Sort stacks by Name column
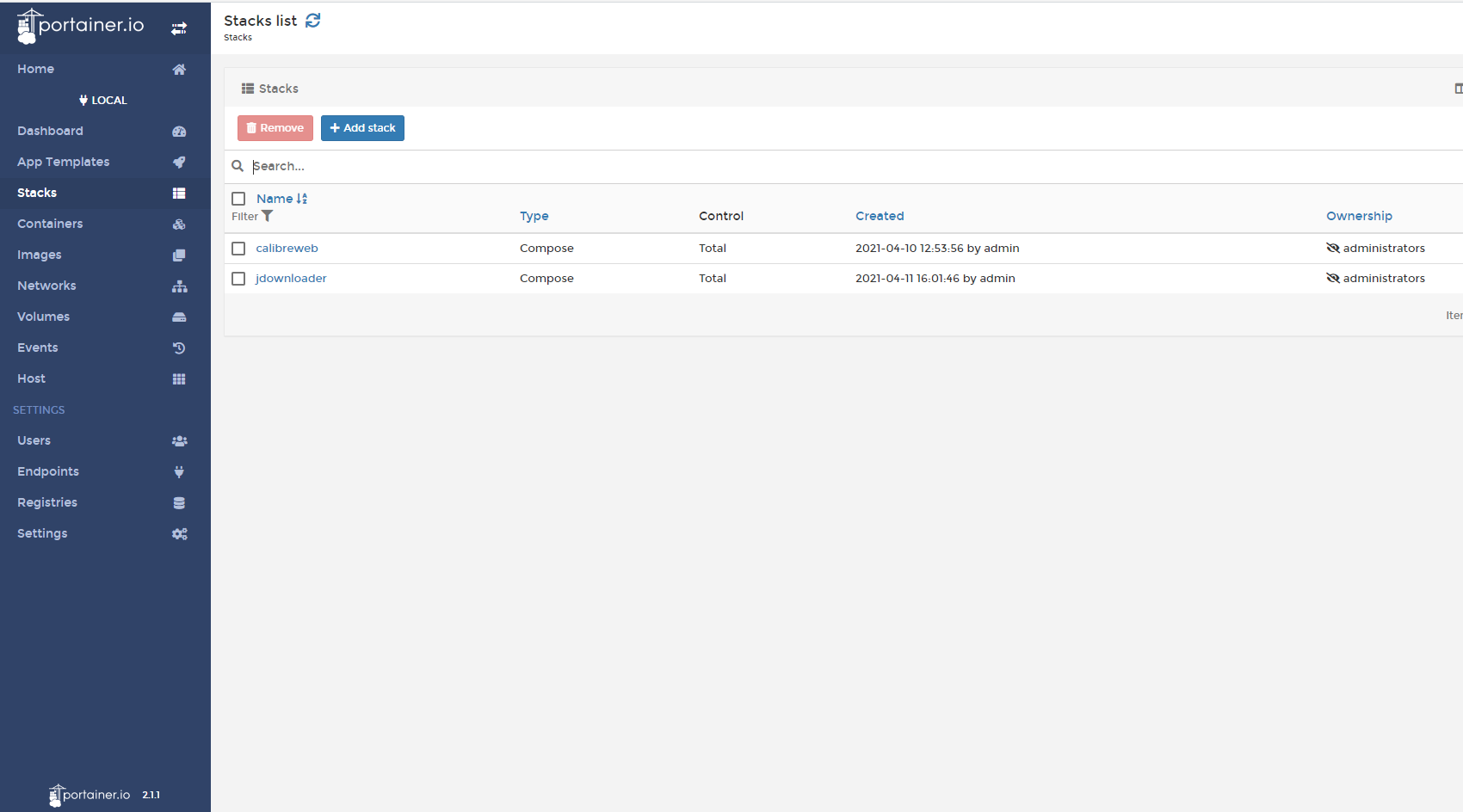1463x812 pixels. (x=275, y=199)
